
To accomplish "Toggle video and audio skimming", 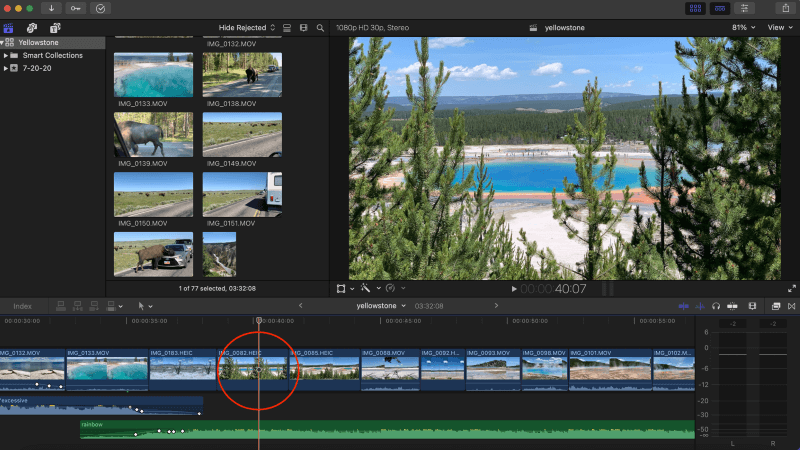I will [x=684, y=306].
